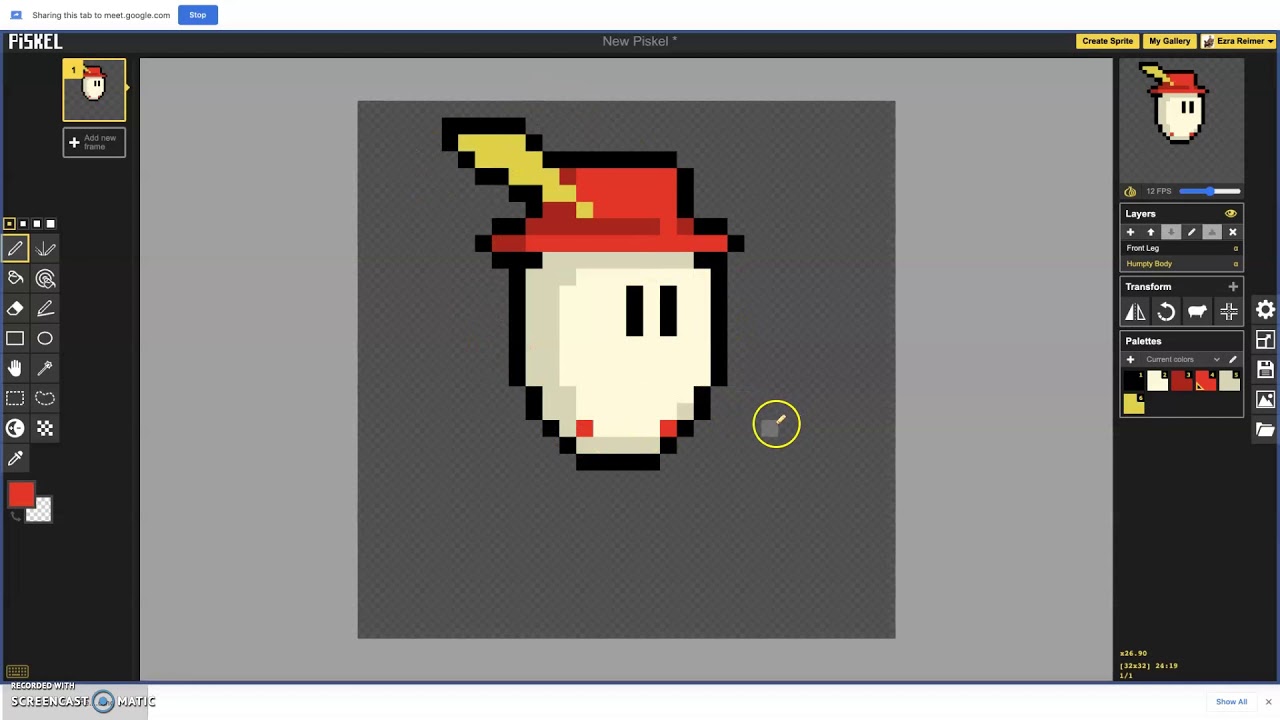1280x720 pixels.
Task: Edit current palette pencil icon
Action: point(1232,360)
